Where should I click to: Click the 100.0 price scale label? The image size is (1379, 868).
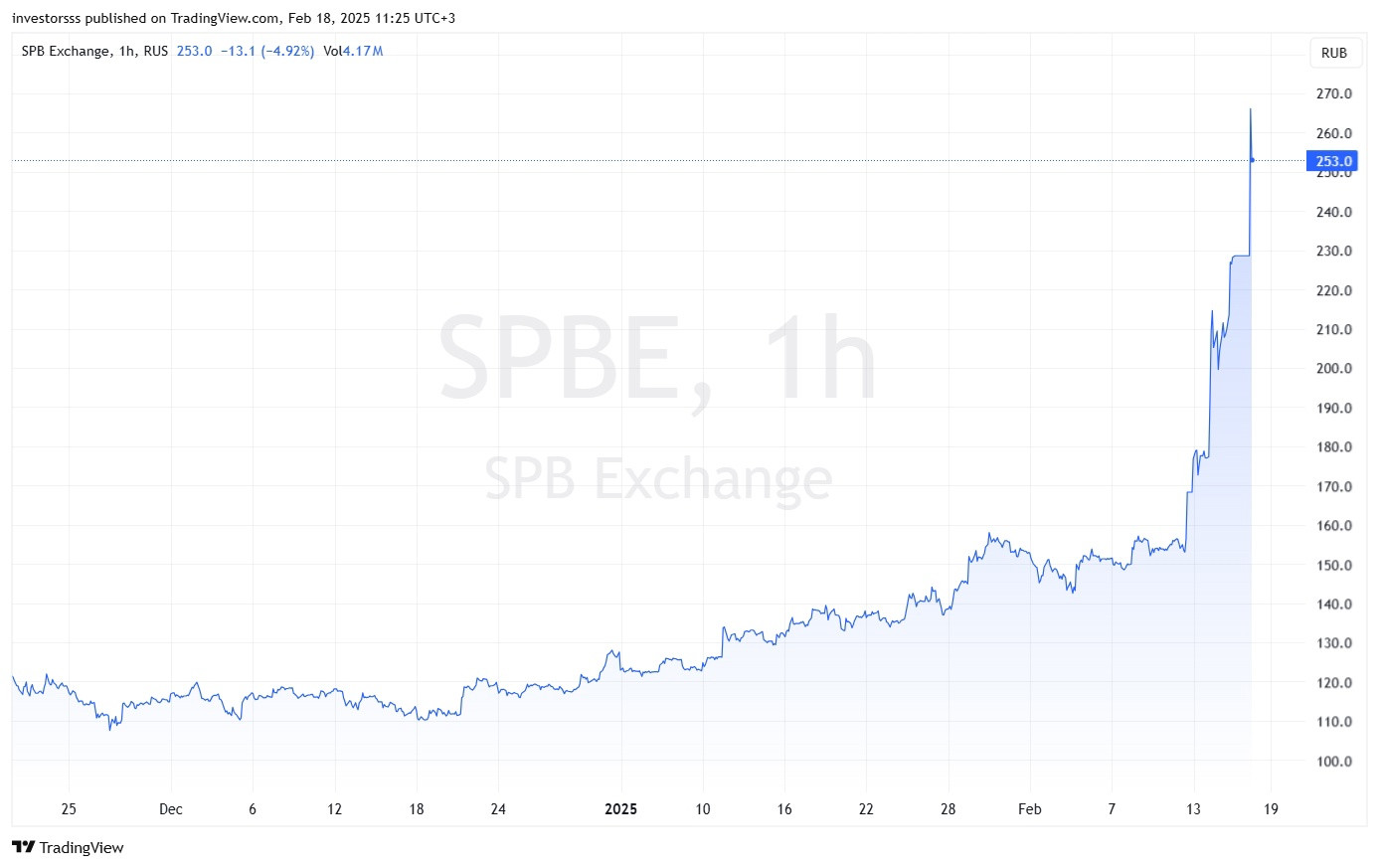1333,762
